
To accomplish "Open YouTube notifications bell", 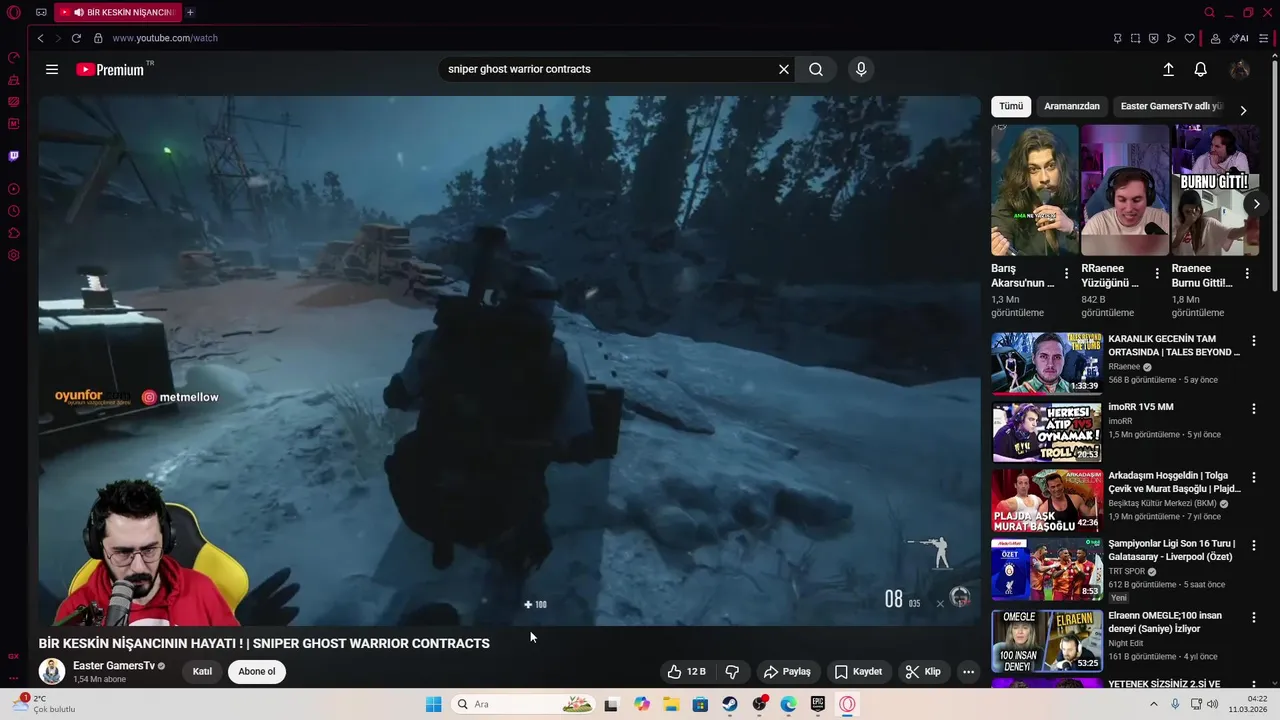I will point(1201,69).
